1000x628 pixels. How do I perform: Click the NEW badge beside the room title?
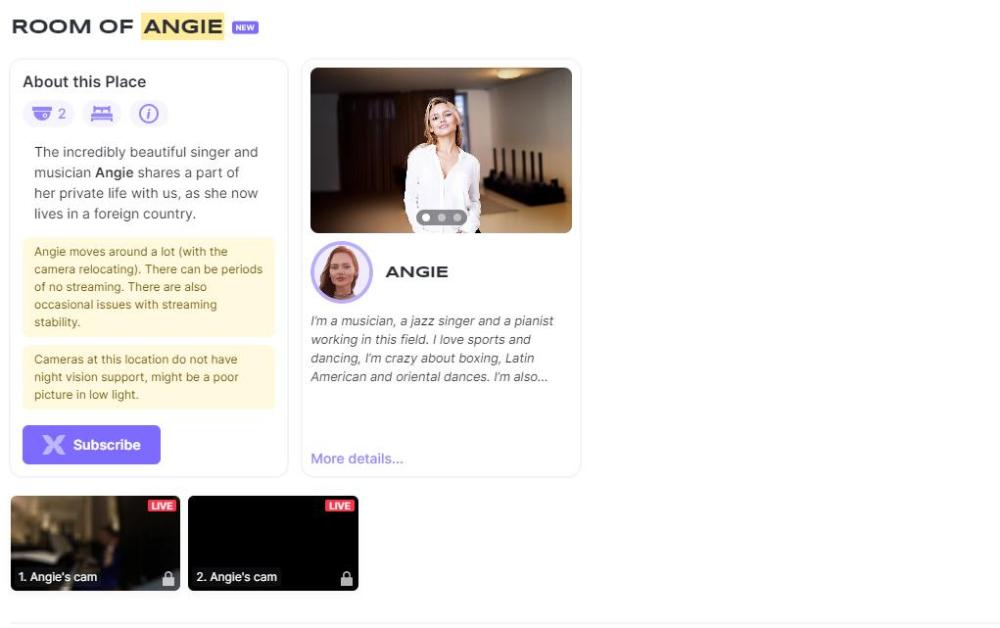tap(245, 28)
